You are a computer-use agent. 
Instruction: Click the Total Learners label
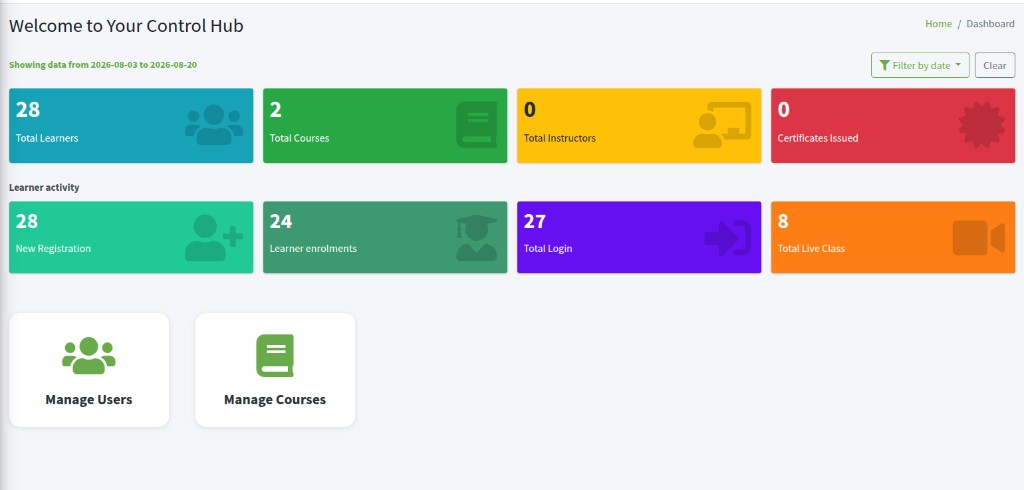[47, 138]
